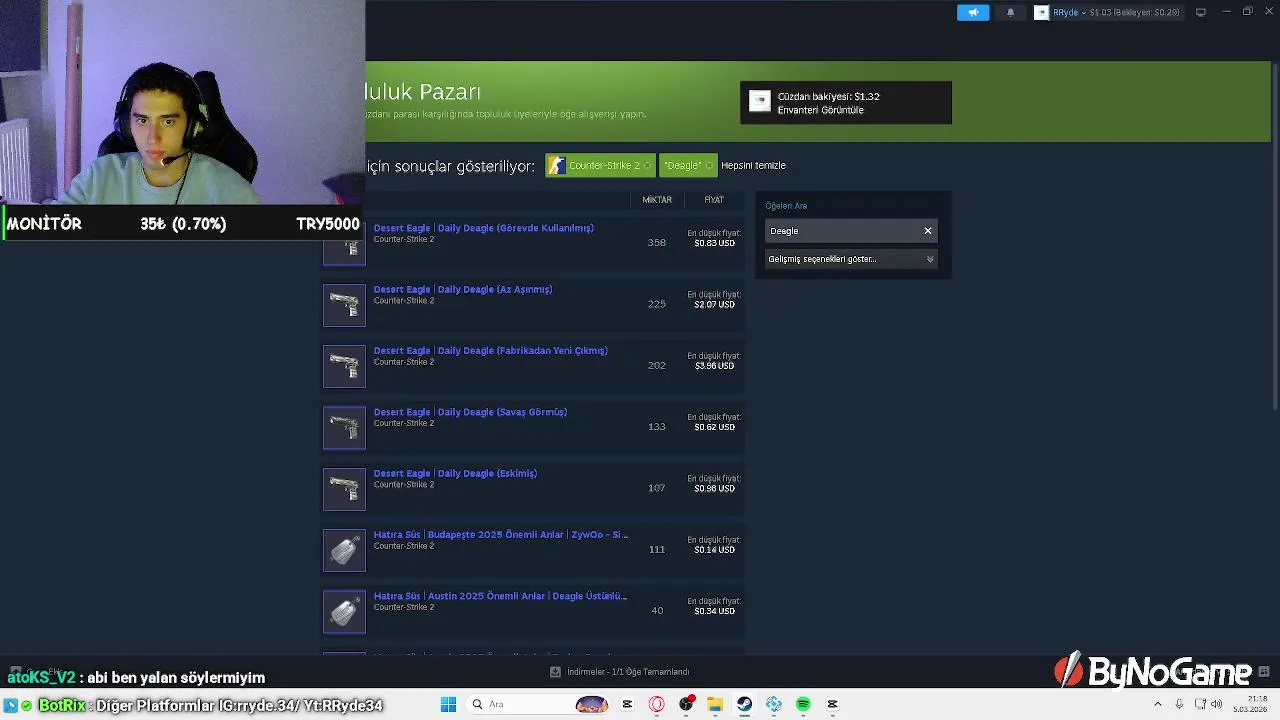Click the $3.96 USD price cell
Screen dimensions: 1280x720
tap(714, 365)
